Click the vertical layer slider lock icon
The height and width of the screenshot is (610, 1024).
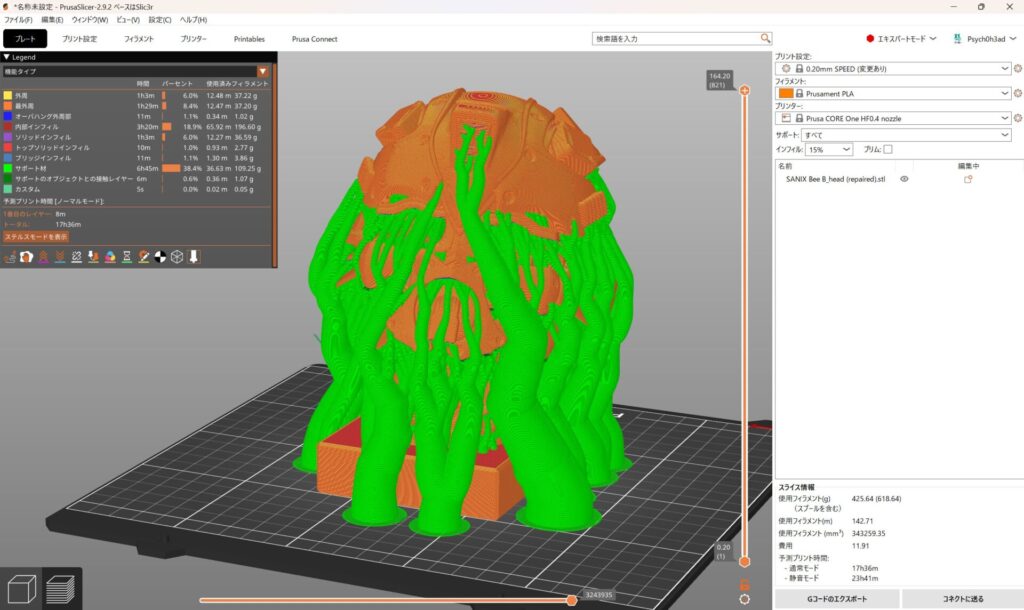pyautogui.click(x=744, y=584)
